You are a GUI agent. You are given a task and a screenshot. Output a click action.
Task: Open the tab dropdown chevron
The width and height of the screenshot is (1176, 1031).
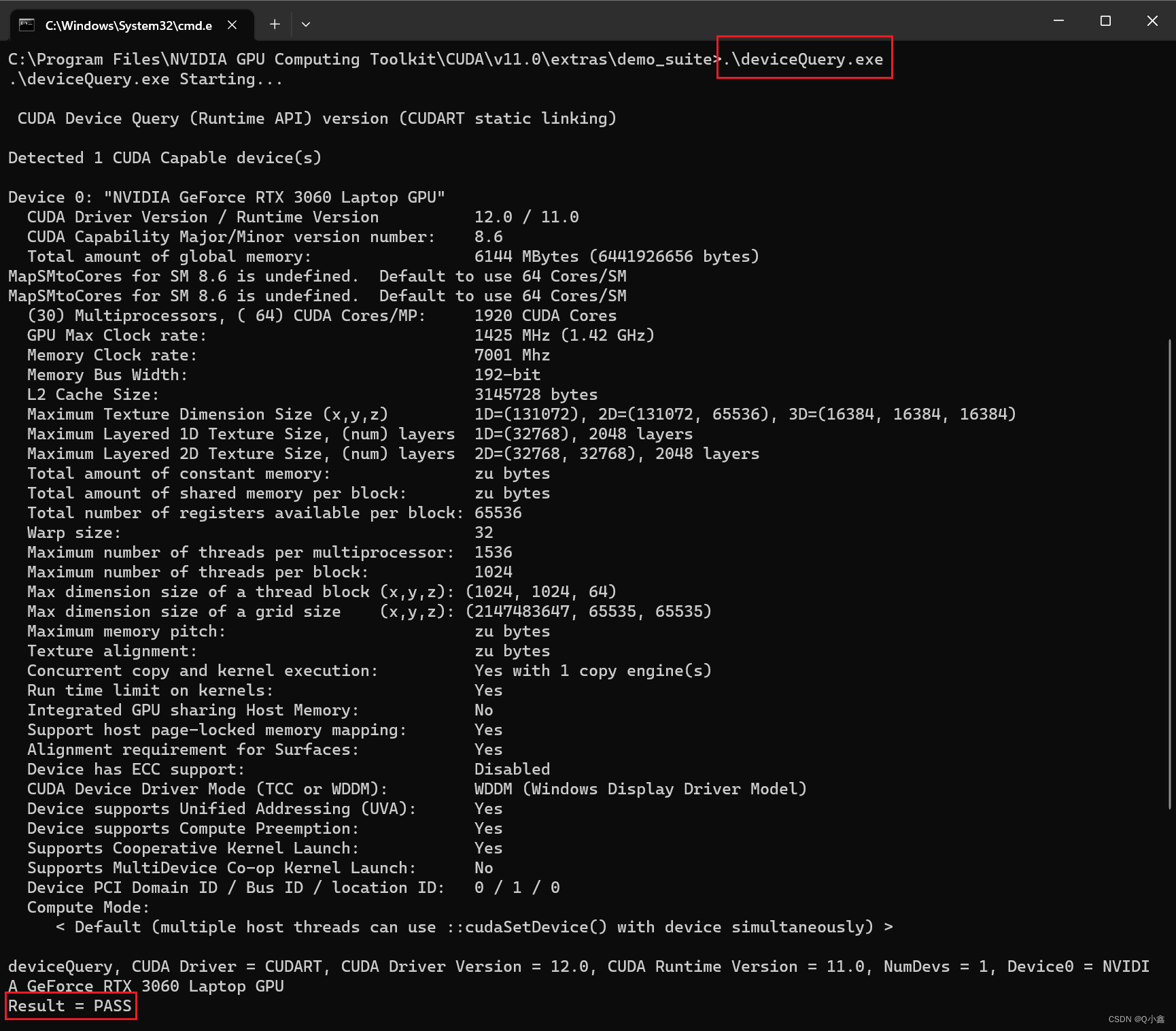305,24
